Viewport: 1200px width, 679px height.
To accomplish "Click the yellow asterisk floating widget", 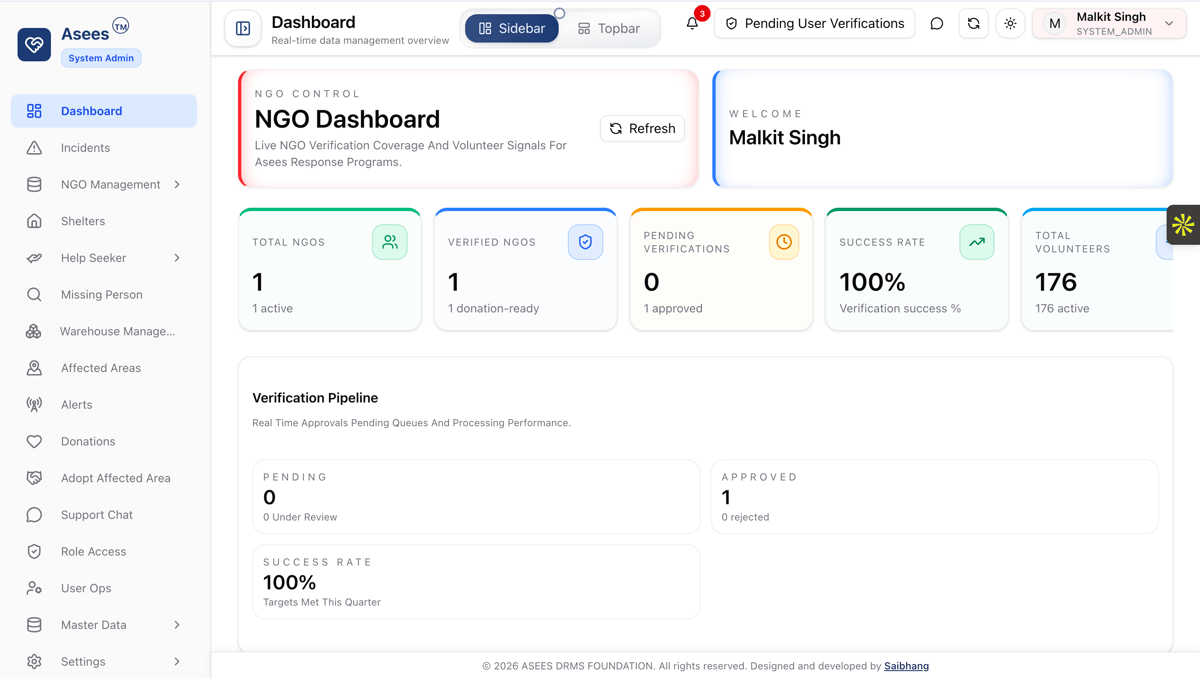I will (1183, 225).
